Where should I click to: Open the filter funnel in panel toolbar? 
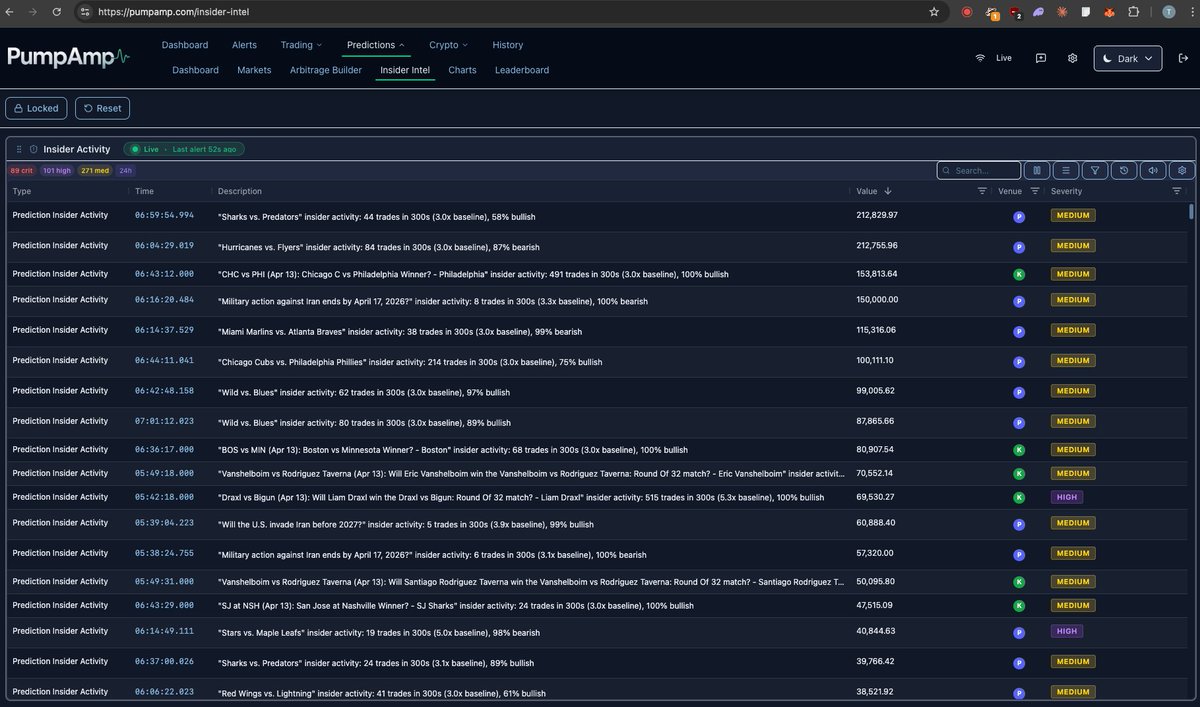[x=1096, y=170]
